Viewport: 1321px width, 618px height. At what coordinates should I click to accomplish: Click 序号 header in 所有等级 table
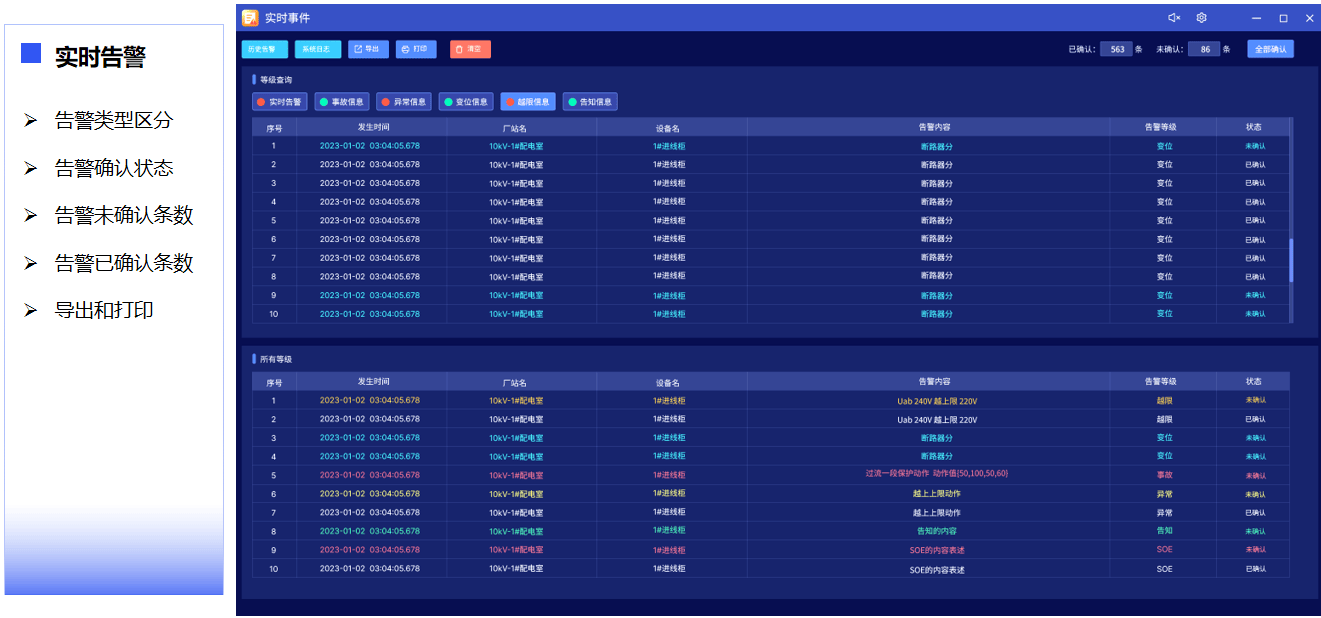tap(274, 382)
